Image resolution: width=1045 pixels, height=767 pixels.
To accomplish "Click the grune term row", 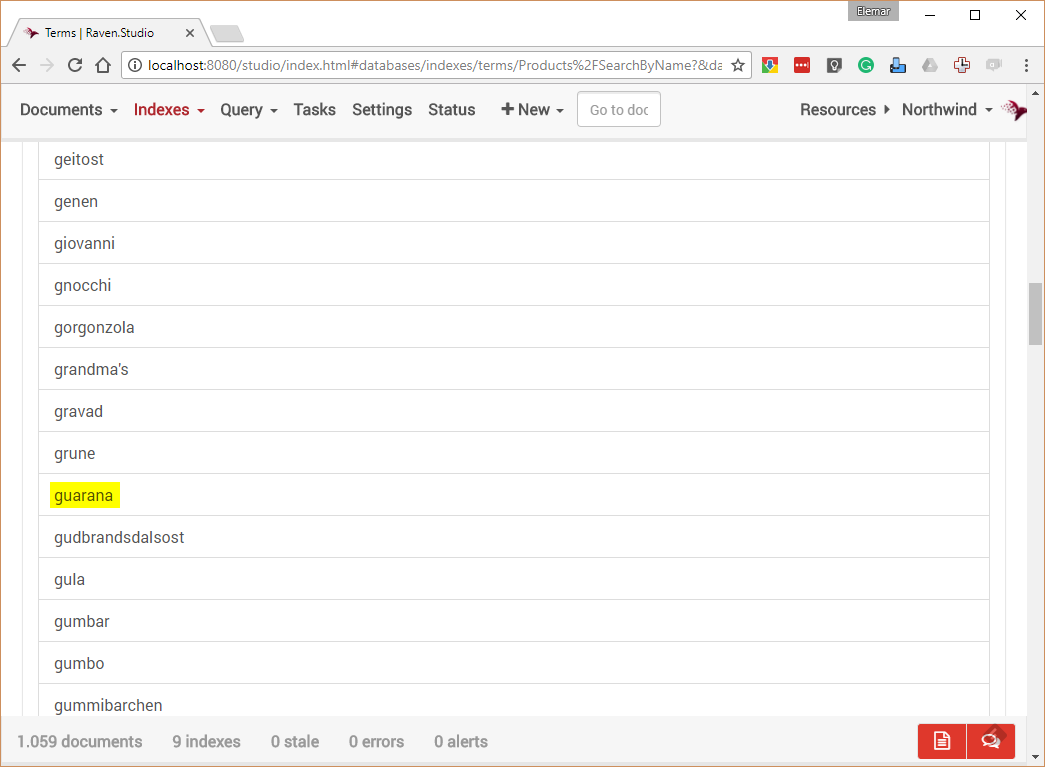I will 514,453.
